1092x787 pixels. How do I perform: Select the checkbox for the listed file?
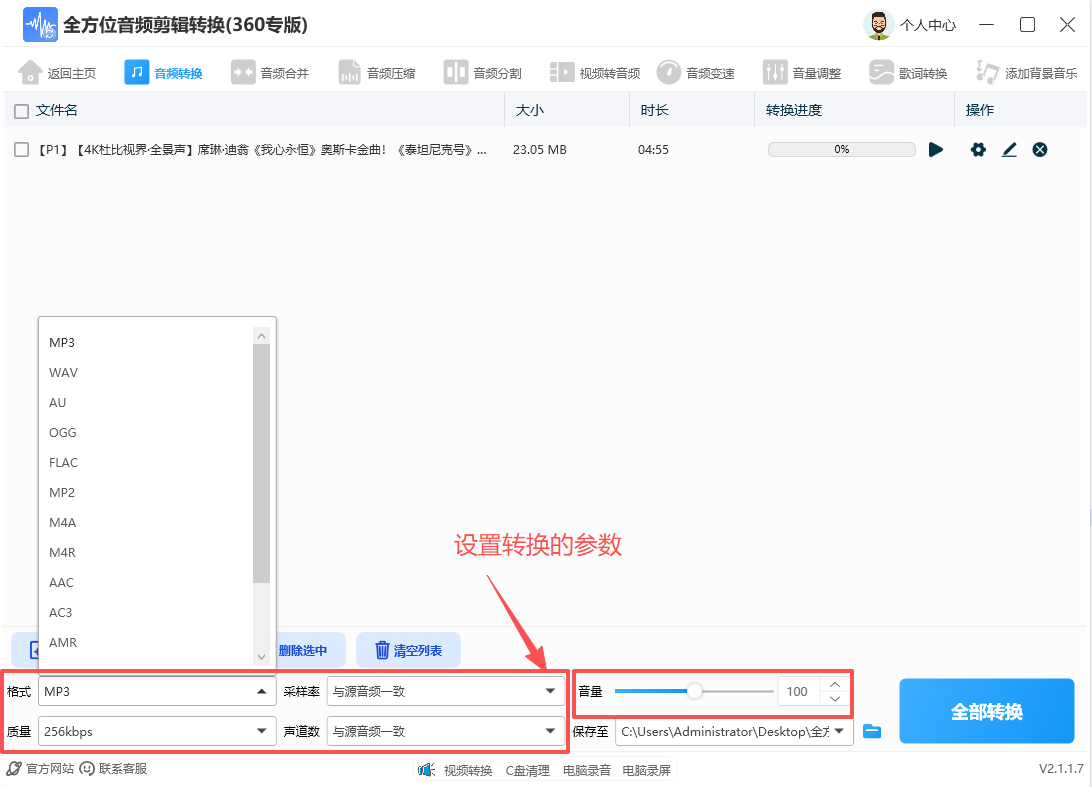click(x=21, y=149)
